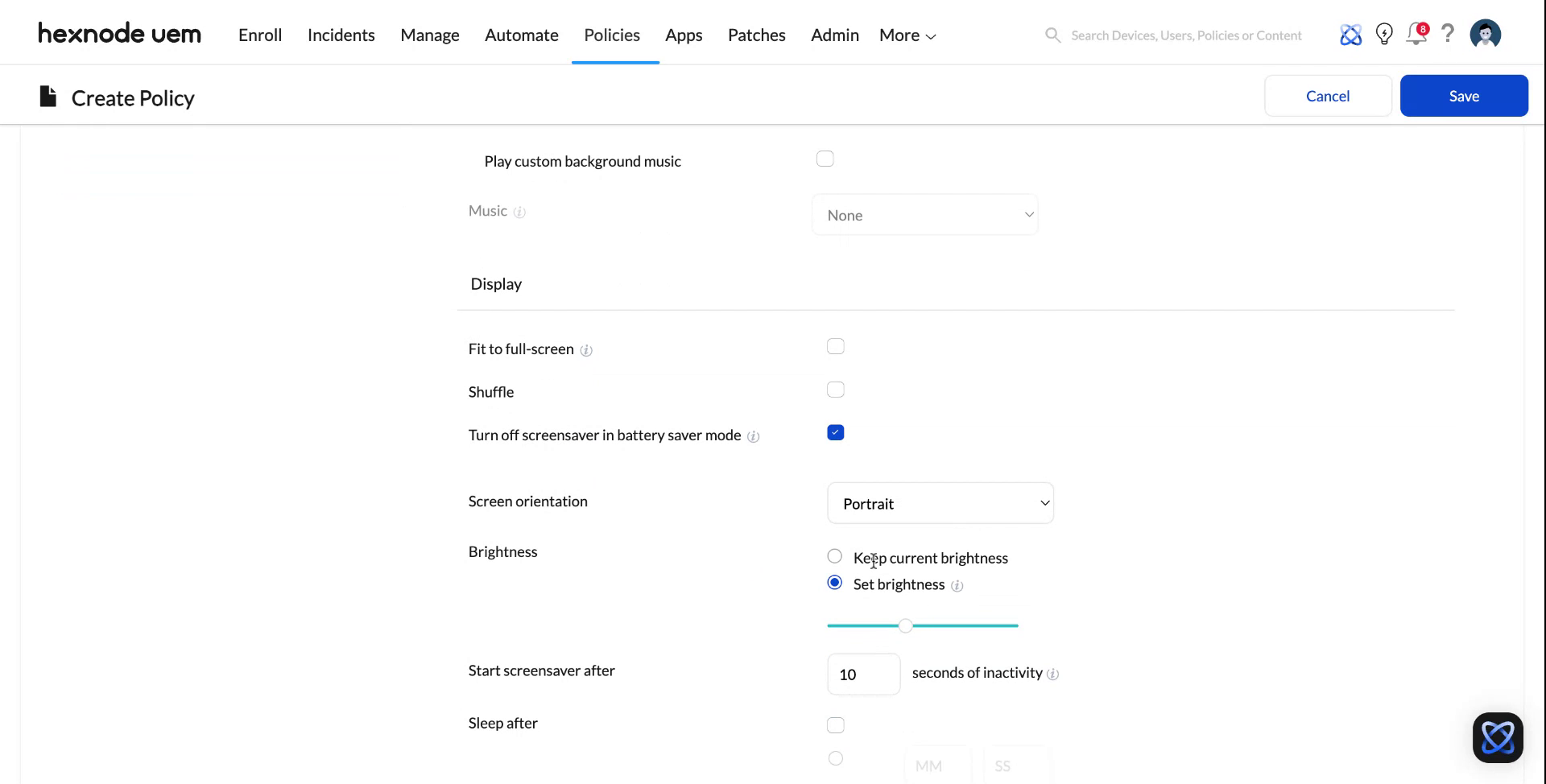Switch to the Patches tab
Screen dimensions: 1546x784
pos(756,35)
